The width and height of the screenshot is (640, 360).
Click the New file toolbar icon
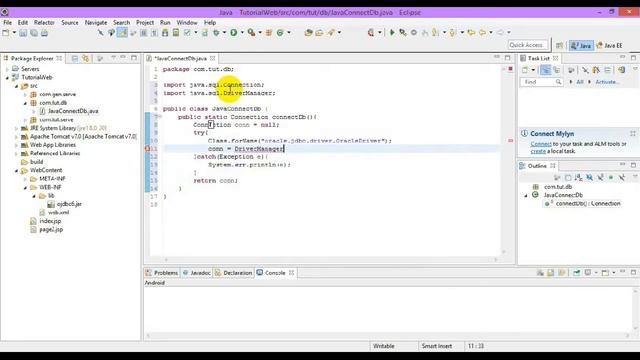tap(6, 33)
